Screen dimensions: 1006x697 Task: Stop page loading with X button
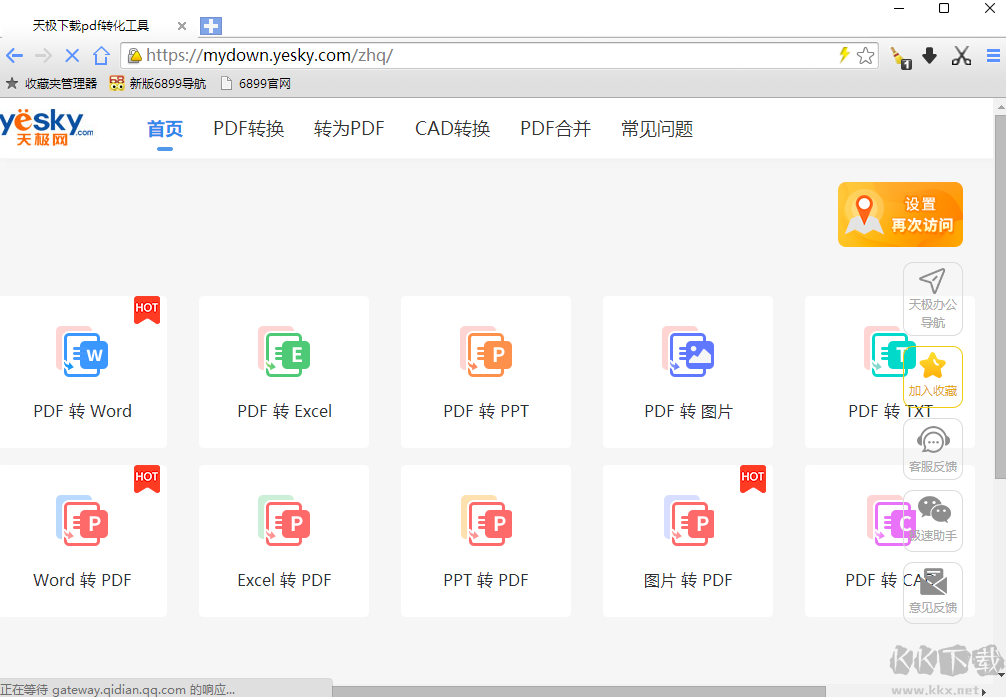click(72, 56)
